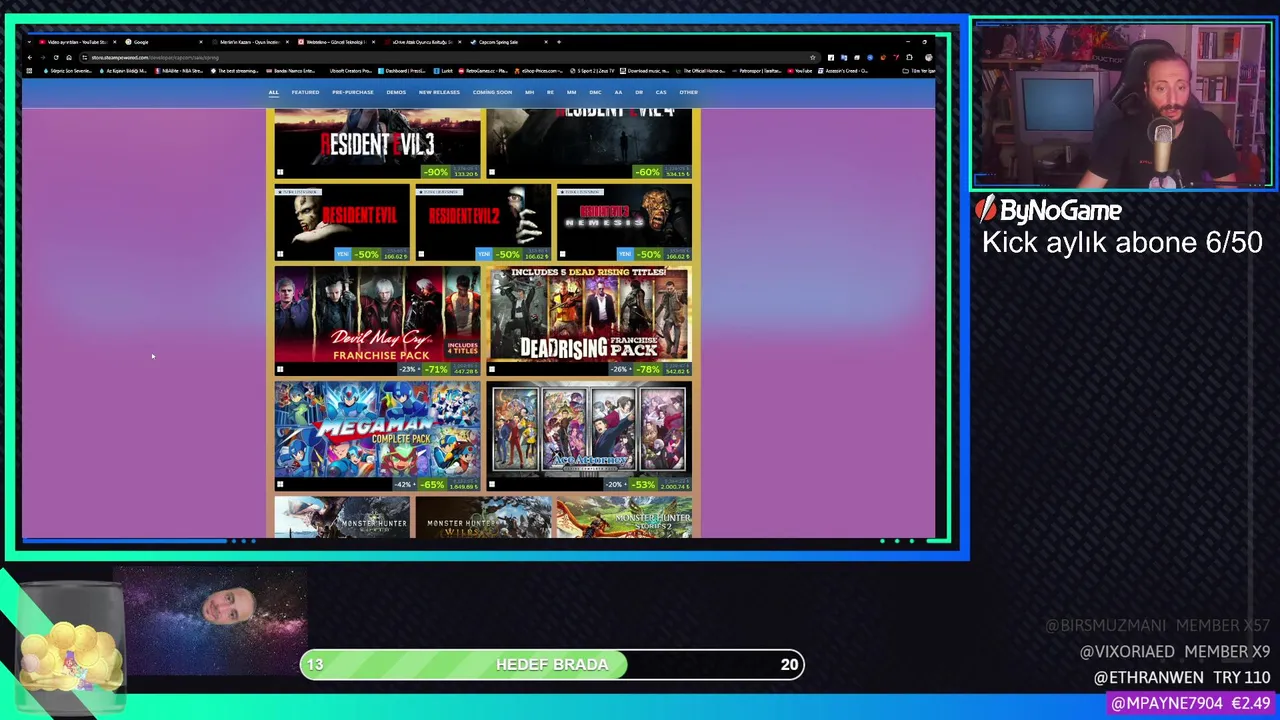Open the Resident Evil 3 Nemesis tile
Viewport: 1280px width, 720px height.
[x=624, y=223]
